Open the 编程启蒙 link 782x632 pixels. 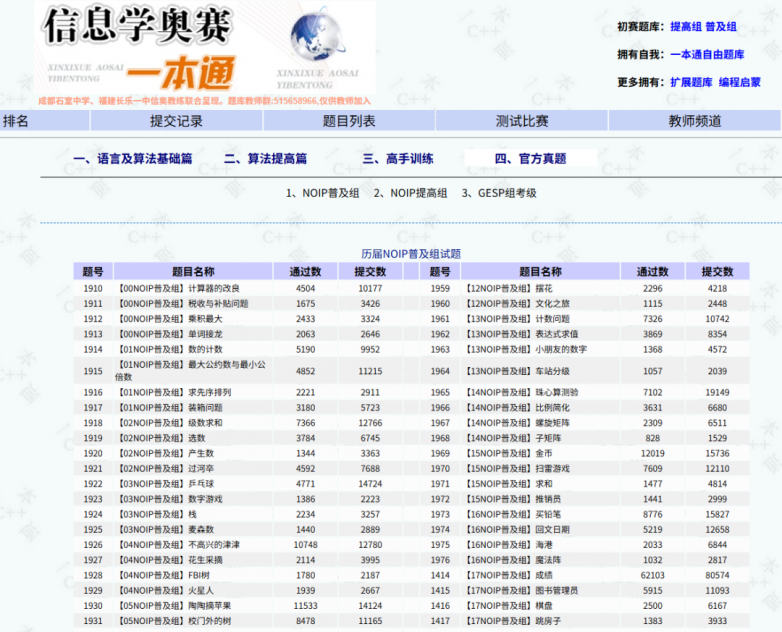point(739,83)
